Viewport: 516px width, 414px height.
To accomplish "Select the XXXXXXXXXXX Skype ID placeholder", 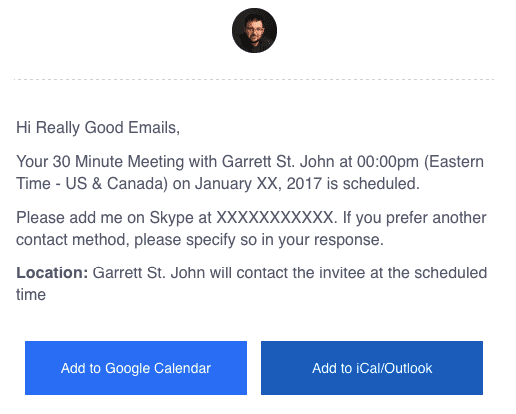I will point(276,218).
